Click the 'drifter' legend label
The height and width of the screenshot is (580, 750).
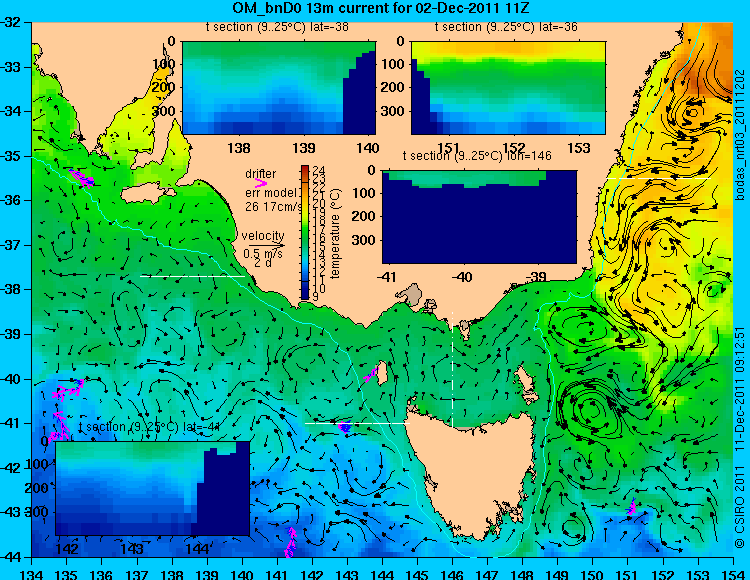pos(261,174)
